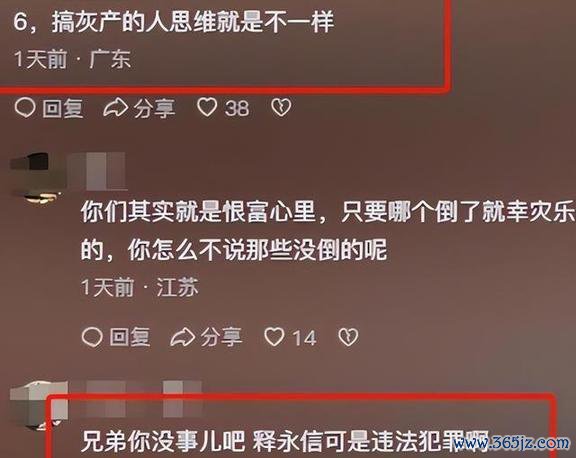Select 回复 text under the 38-like comment
Image resolution: width=576 pixels, height=458 pixels.
[x=63, y=109]
